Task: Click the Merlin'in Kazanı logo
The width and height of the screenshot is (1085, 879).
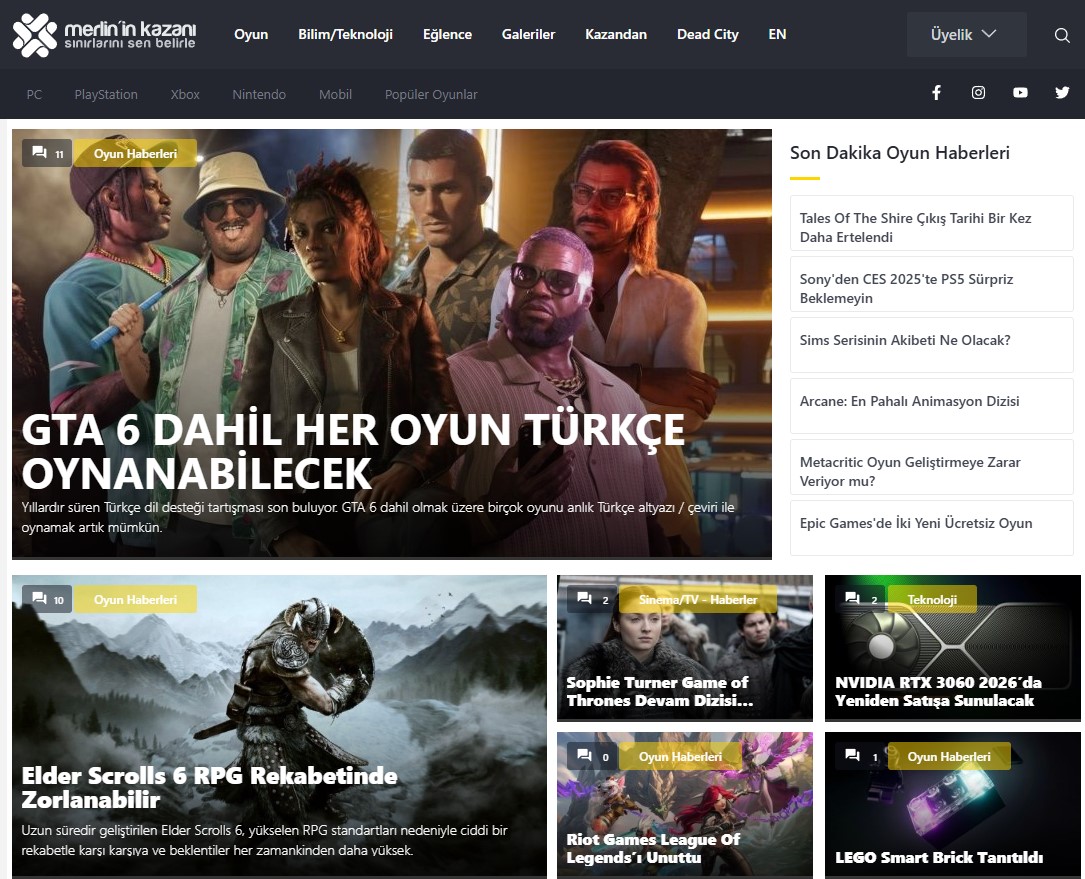Action: coord(104,35)
